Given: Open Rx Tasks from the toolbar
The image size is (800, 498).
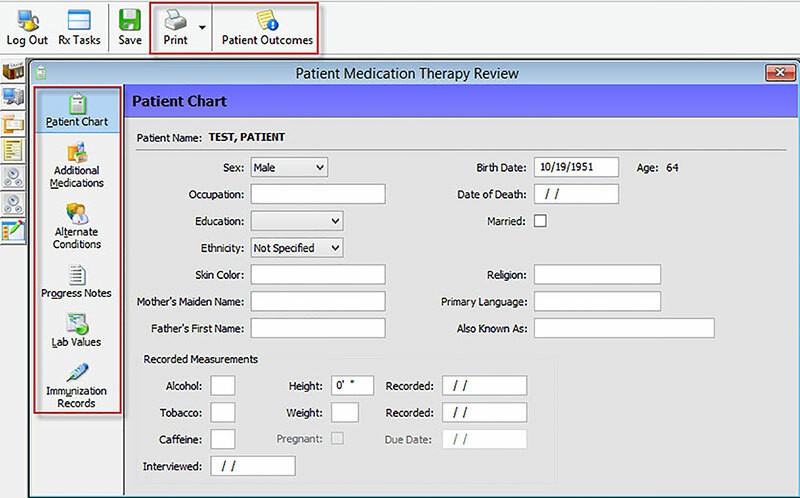Looking at the screenshot, I should coord(78,20).
